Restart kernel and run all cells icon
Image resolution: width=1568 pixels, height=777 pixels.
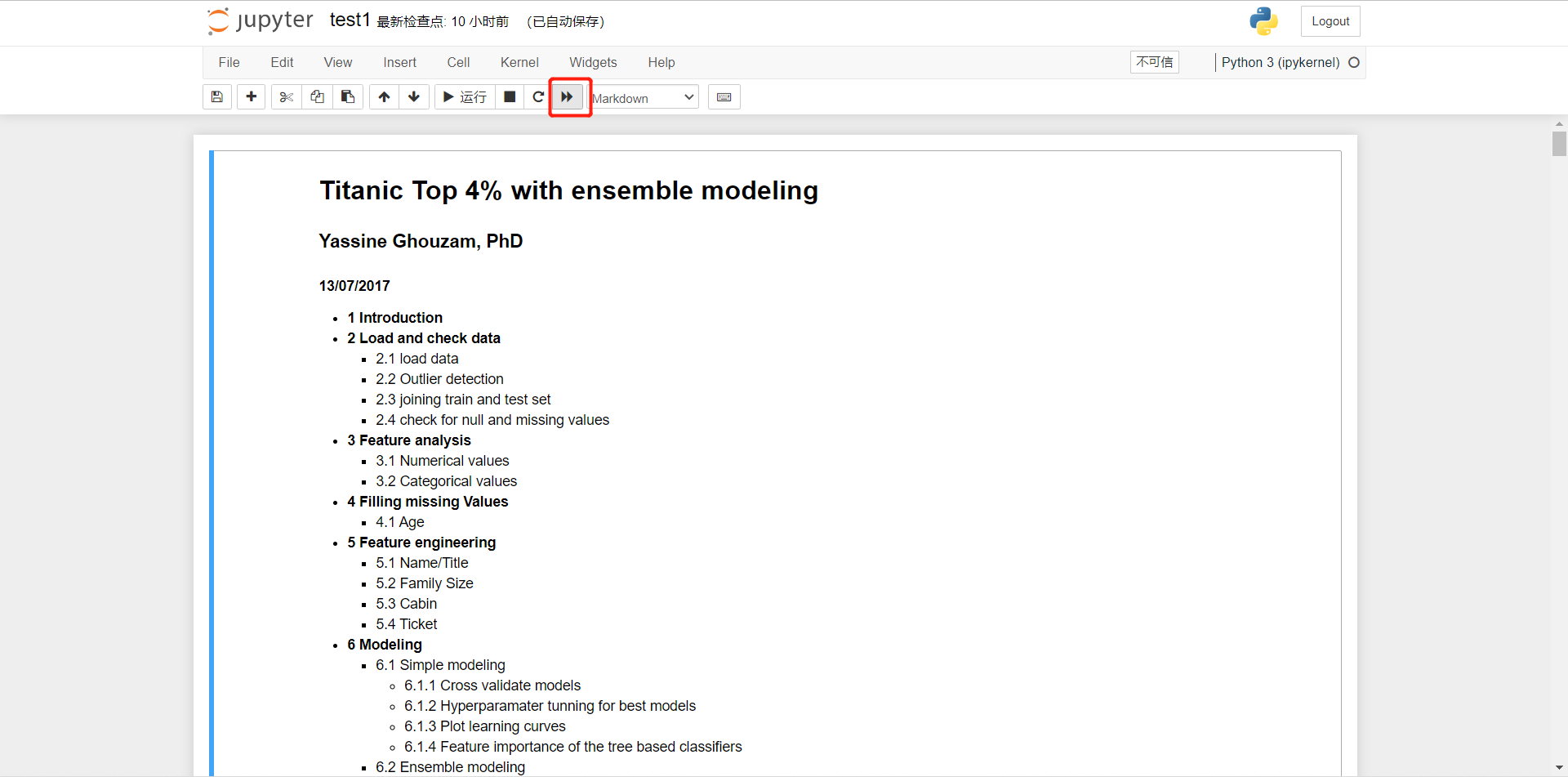[x=568, y=97]
